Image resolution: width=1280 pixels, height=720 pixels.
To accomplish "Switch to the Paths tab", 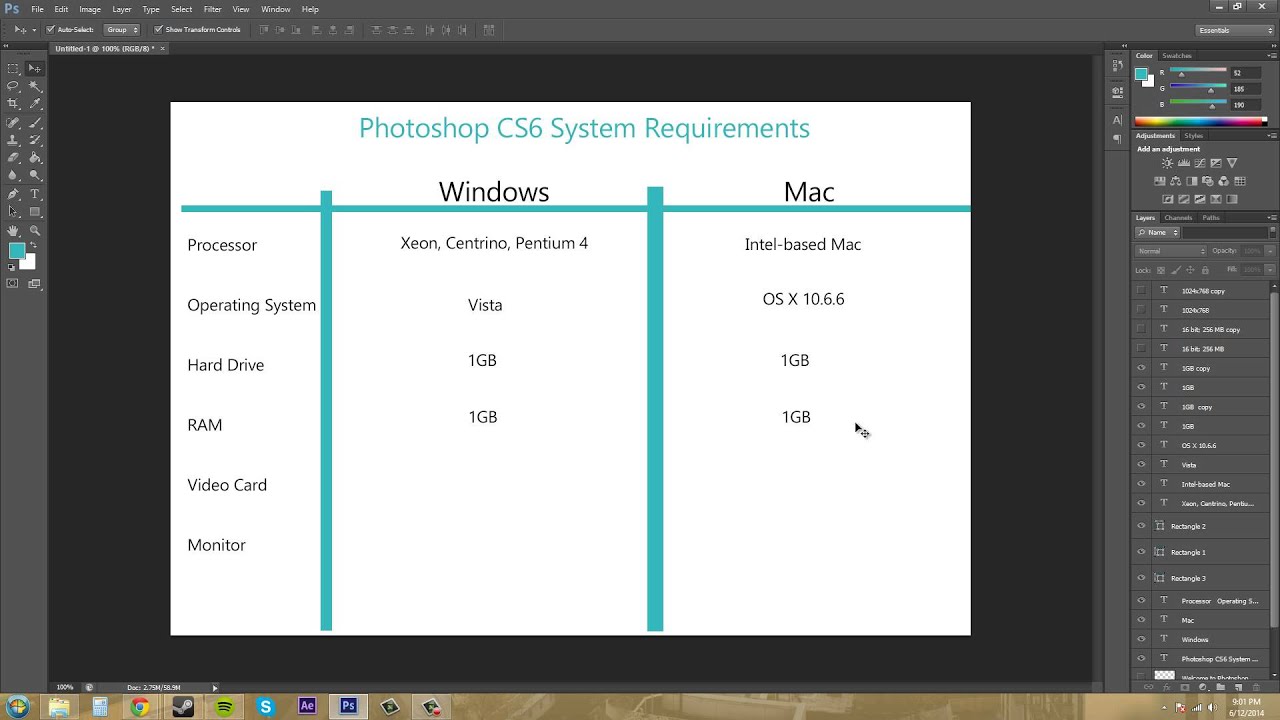I will (x=1211, y=218).
